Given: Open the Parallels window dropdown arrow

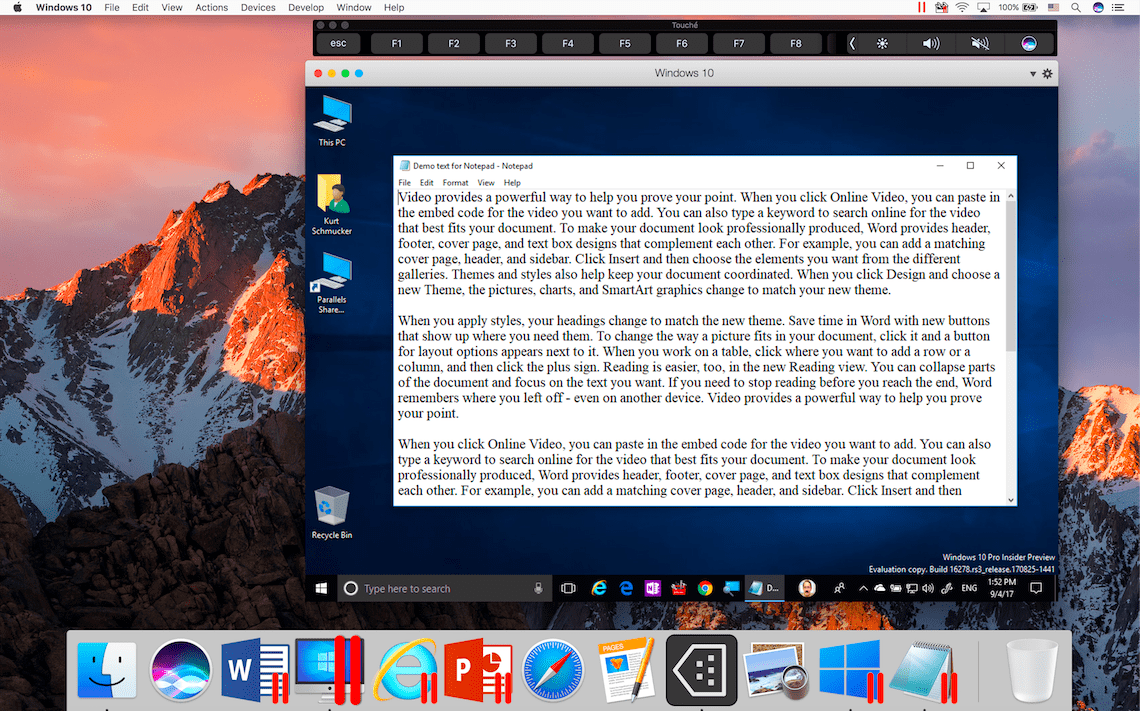Looking at the screenshot, I should coord(1032,73).
